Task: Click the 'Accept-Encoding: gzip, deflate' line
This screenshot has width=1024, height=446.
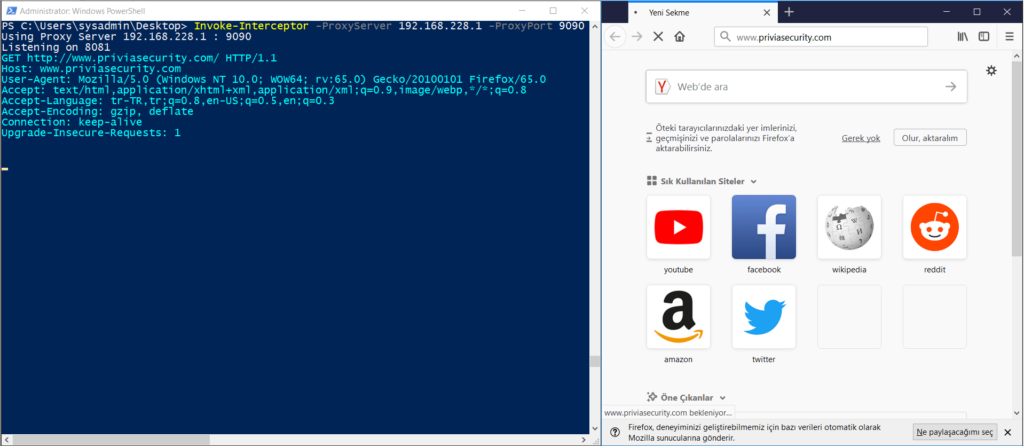Action: (x=97, y=112)
